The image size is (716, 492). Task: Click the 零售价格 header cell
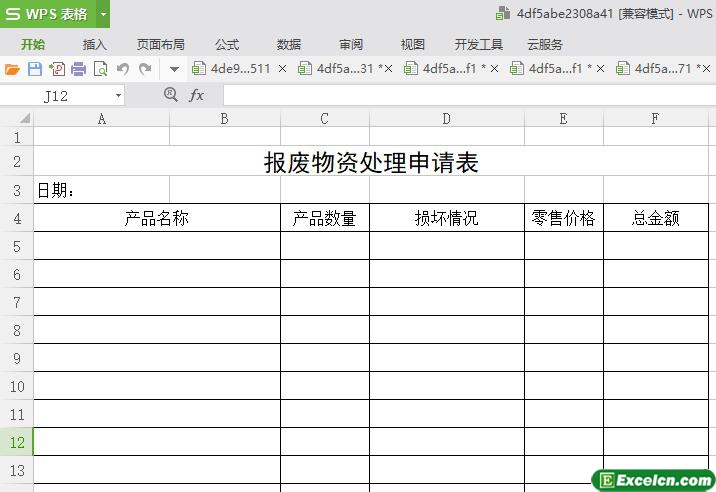tap(563, 218)
